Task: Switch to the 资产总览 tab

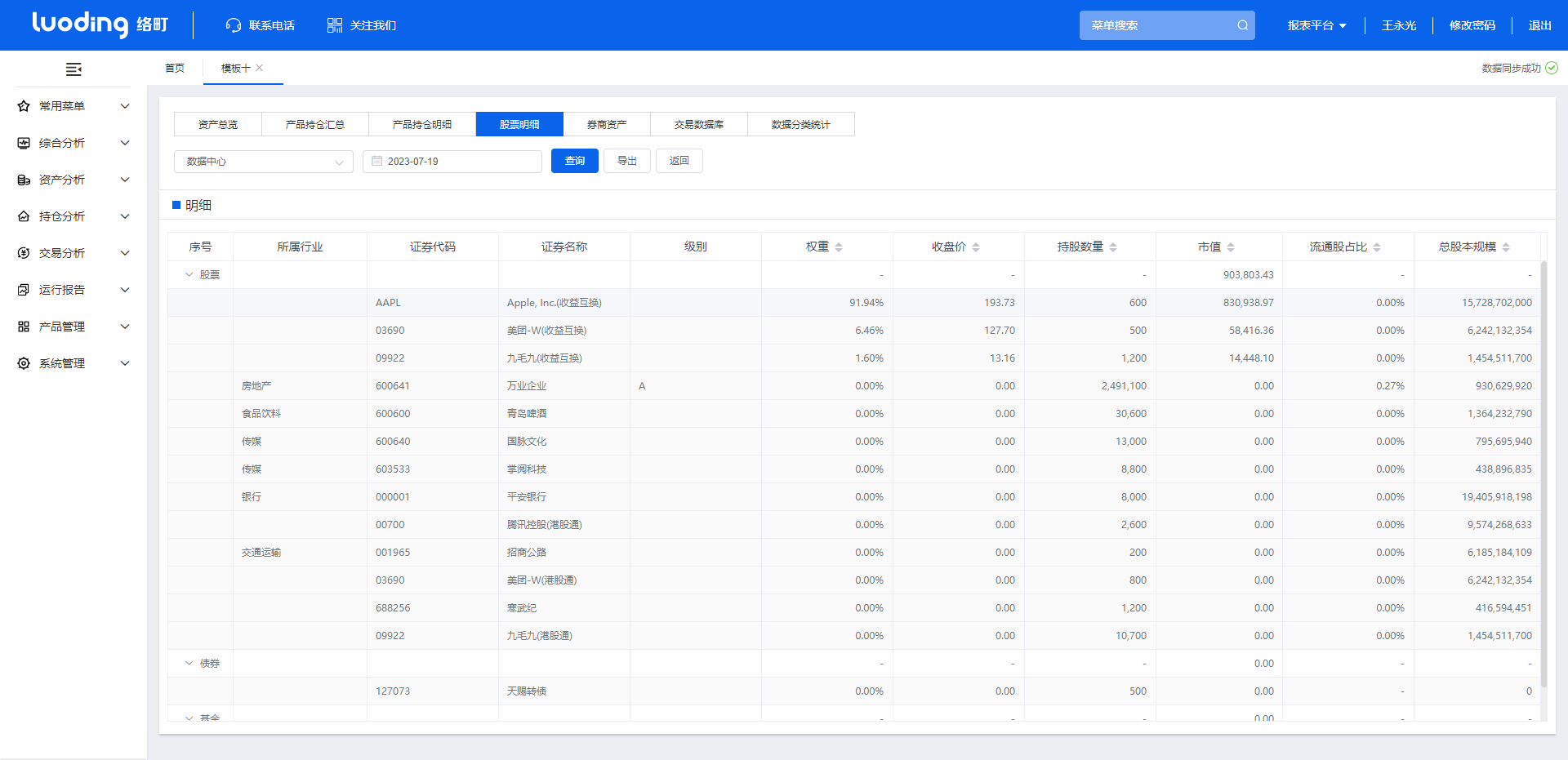Action: (x=218, y=125)
